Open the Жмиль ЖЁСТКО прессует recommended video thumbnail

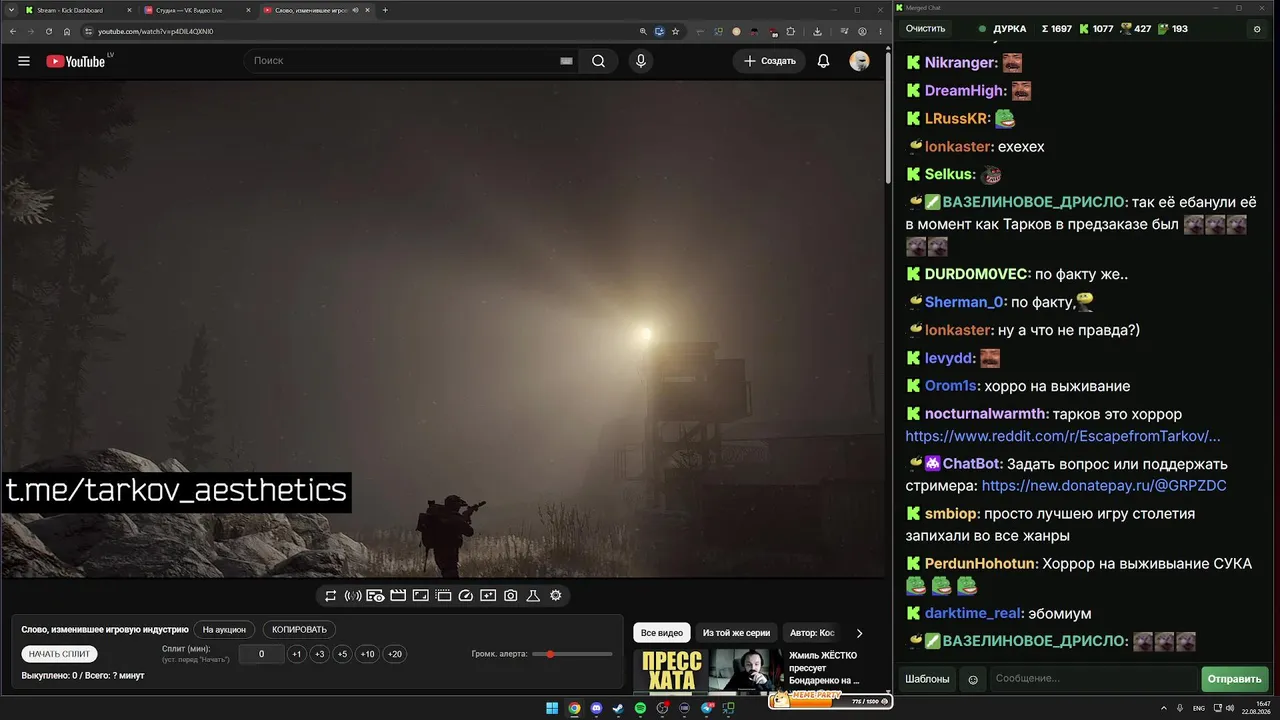pos(708,671)
